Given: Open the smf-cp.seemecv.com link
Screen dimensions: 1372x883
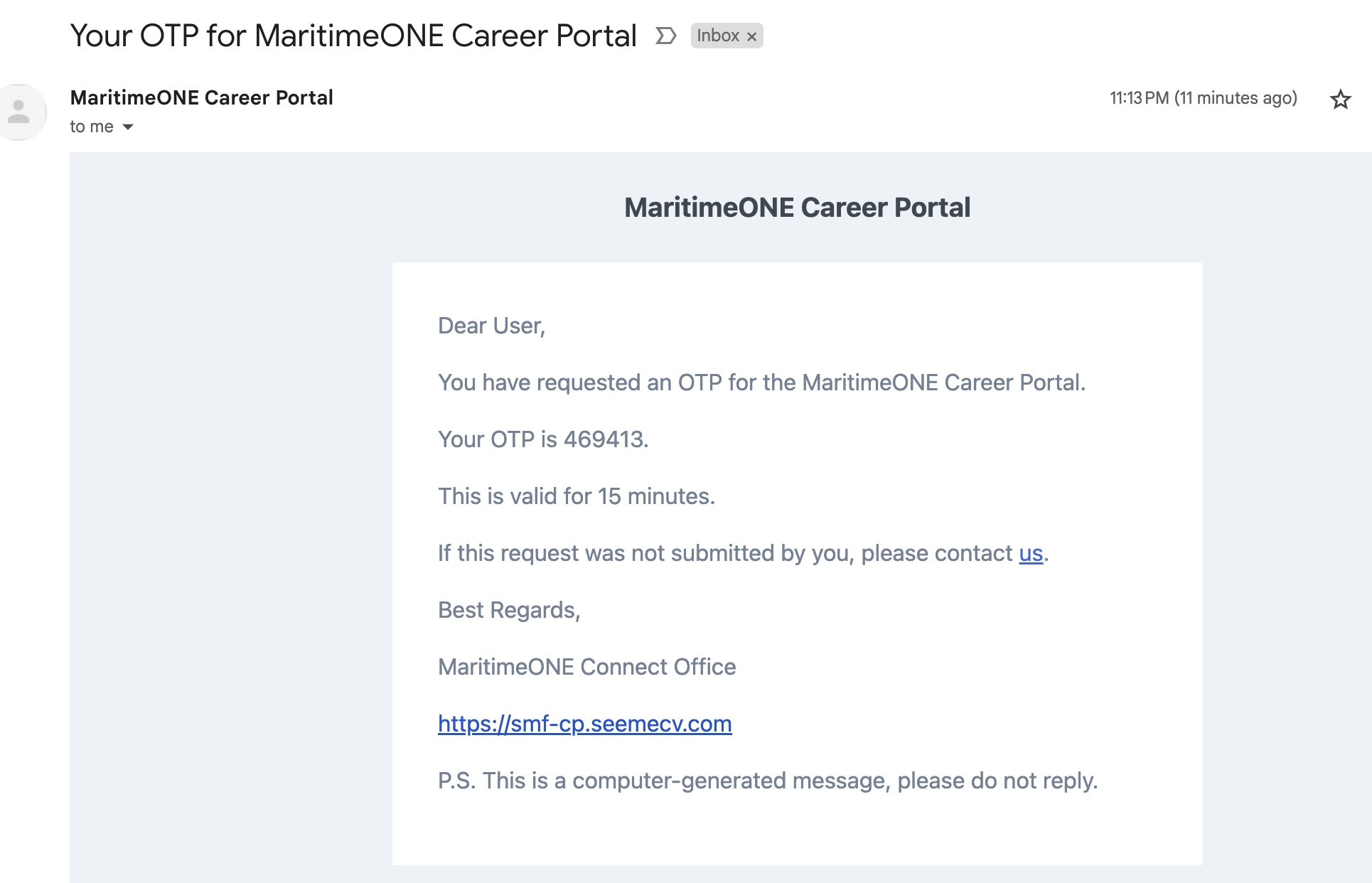Looking at the screenshot, I should pos(584,724).
